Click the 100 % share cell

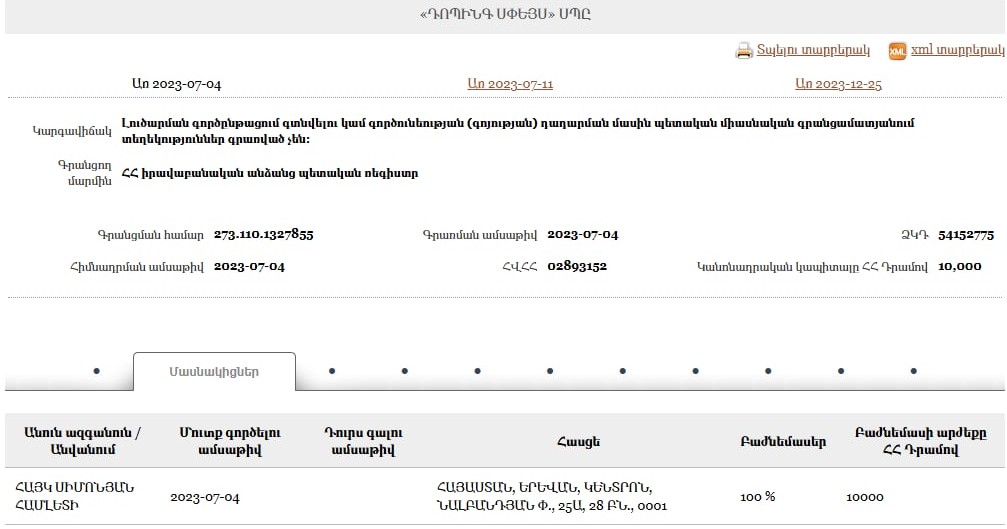pyautogui.click(x=757, y=497)
